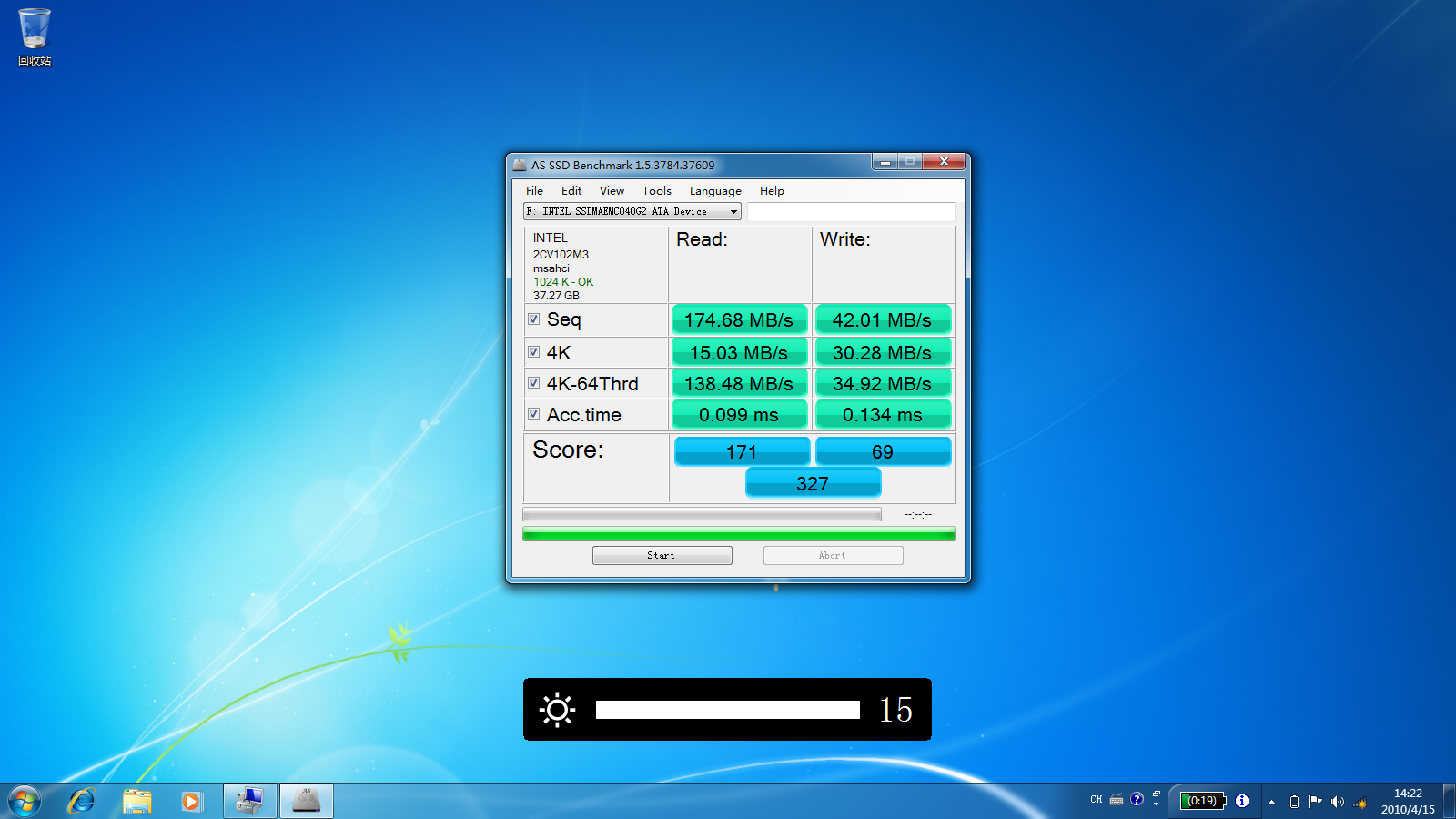The width and height of the screenshot is (1456, 819).
Task: Open Action Center flag icon
Action: [x=1315, y=801]
